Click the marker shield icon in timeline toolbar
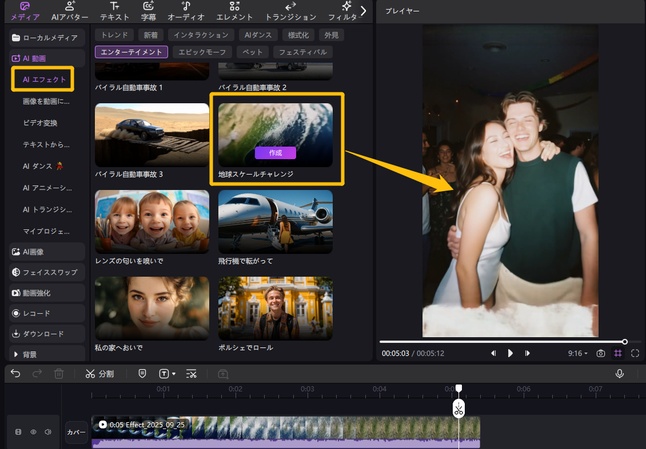This screenshot has width=646, height=449. coord(142,373)
